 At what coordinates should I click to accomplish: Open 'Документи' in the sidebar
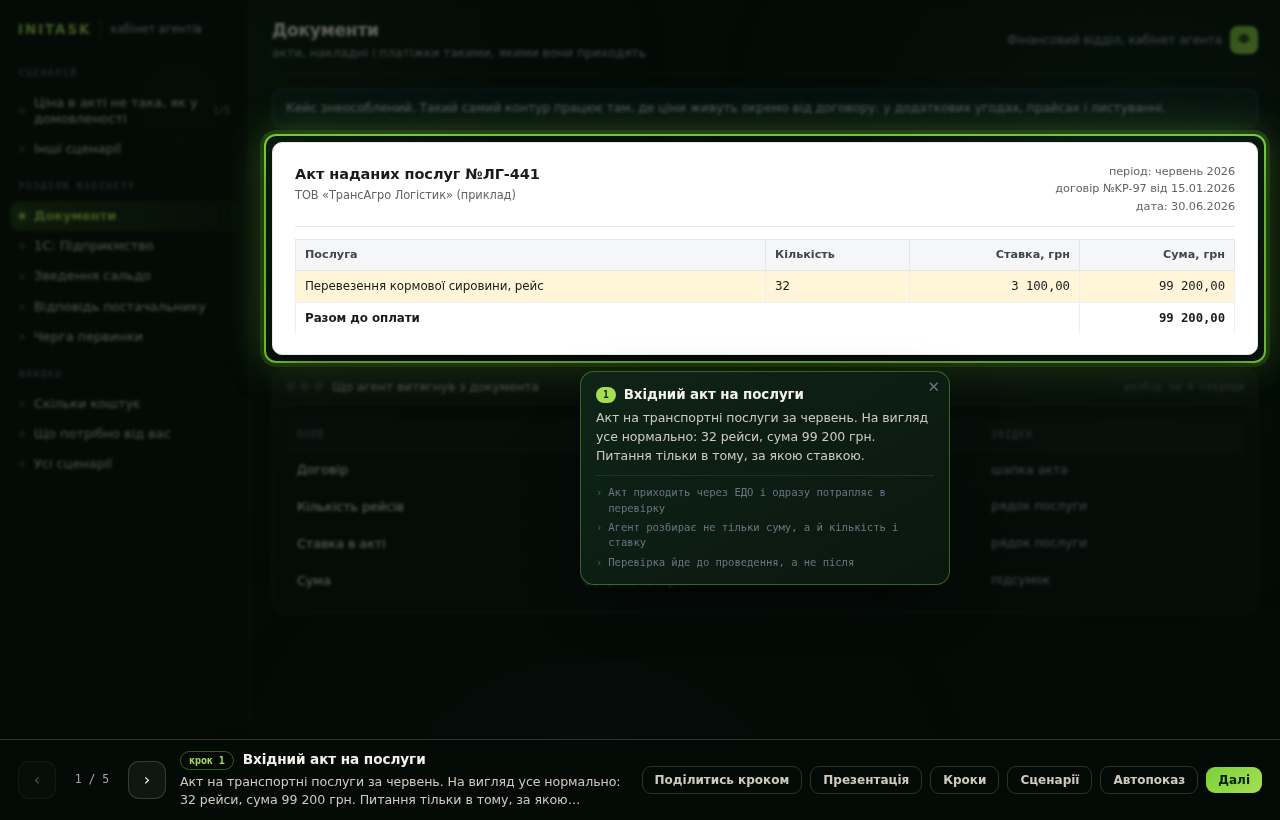(125, 216)
